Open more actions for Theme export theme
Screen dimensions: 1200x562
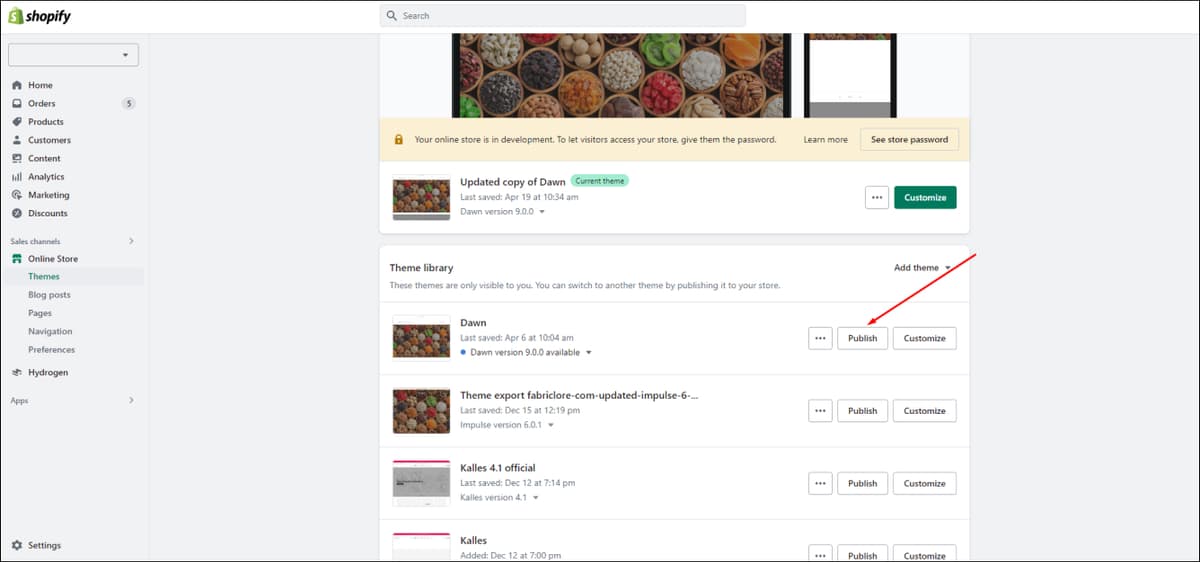point(820,410)
